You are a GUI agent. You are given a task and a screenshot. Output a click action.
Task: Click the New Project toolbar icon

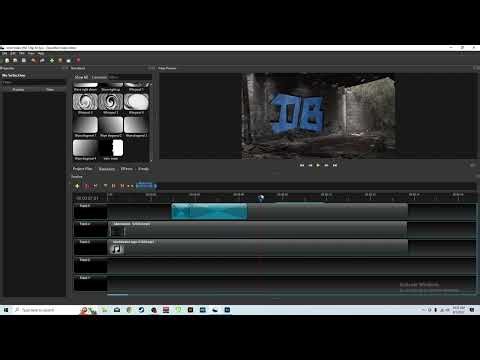(7, 60)
